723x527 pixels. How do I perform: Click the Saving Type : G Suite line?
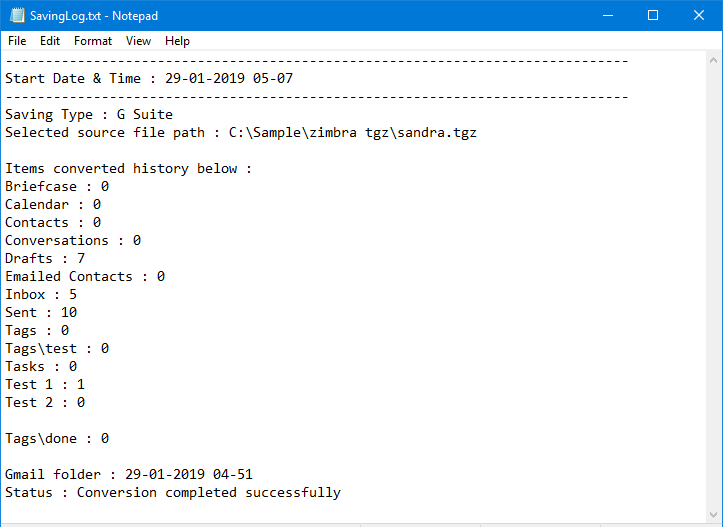89,114
